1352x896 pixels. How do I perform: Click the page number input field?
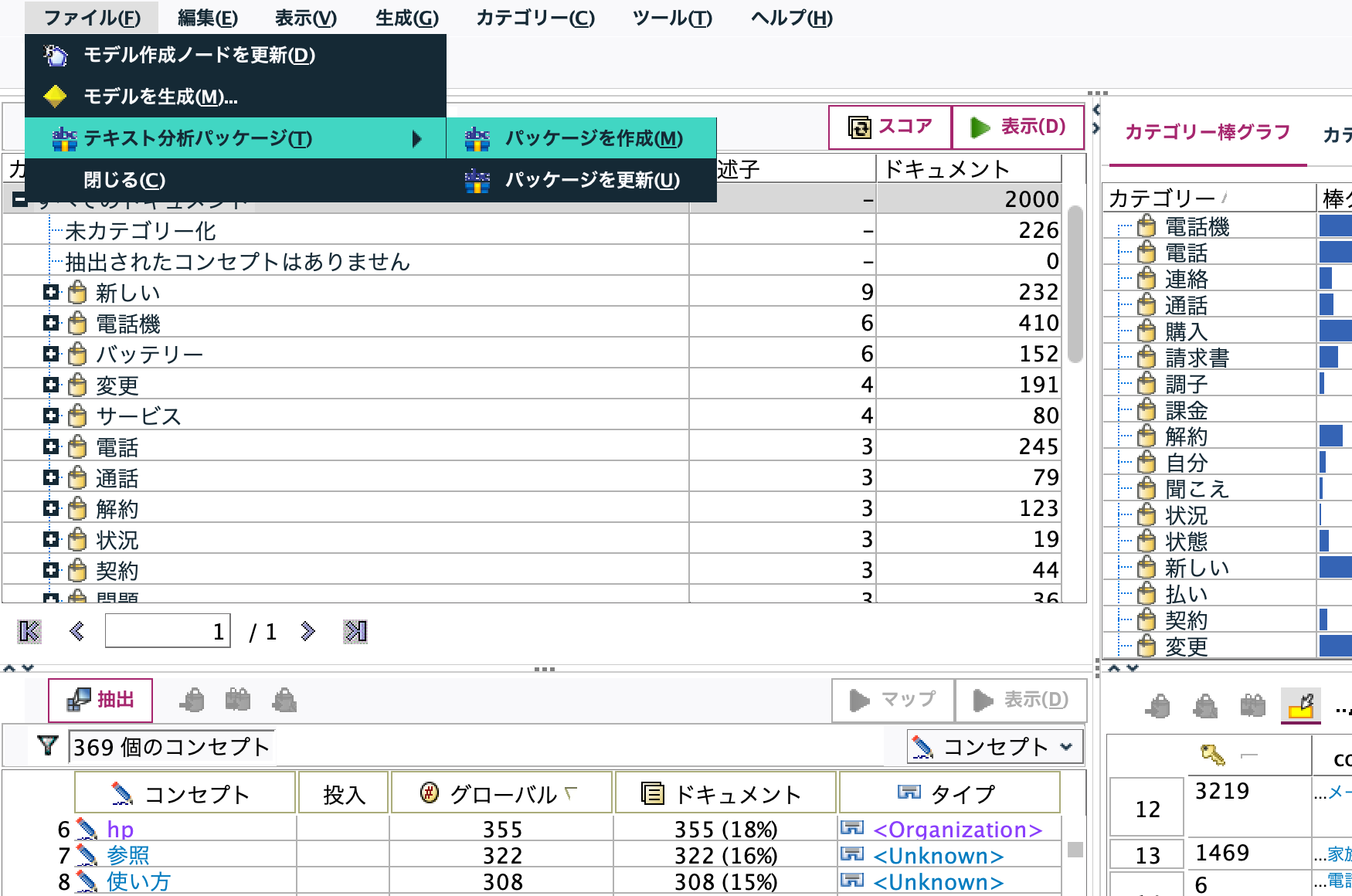(167, 631)
